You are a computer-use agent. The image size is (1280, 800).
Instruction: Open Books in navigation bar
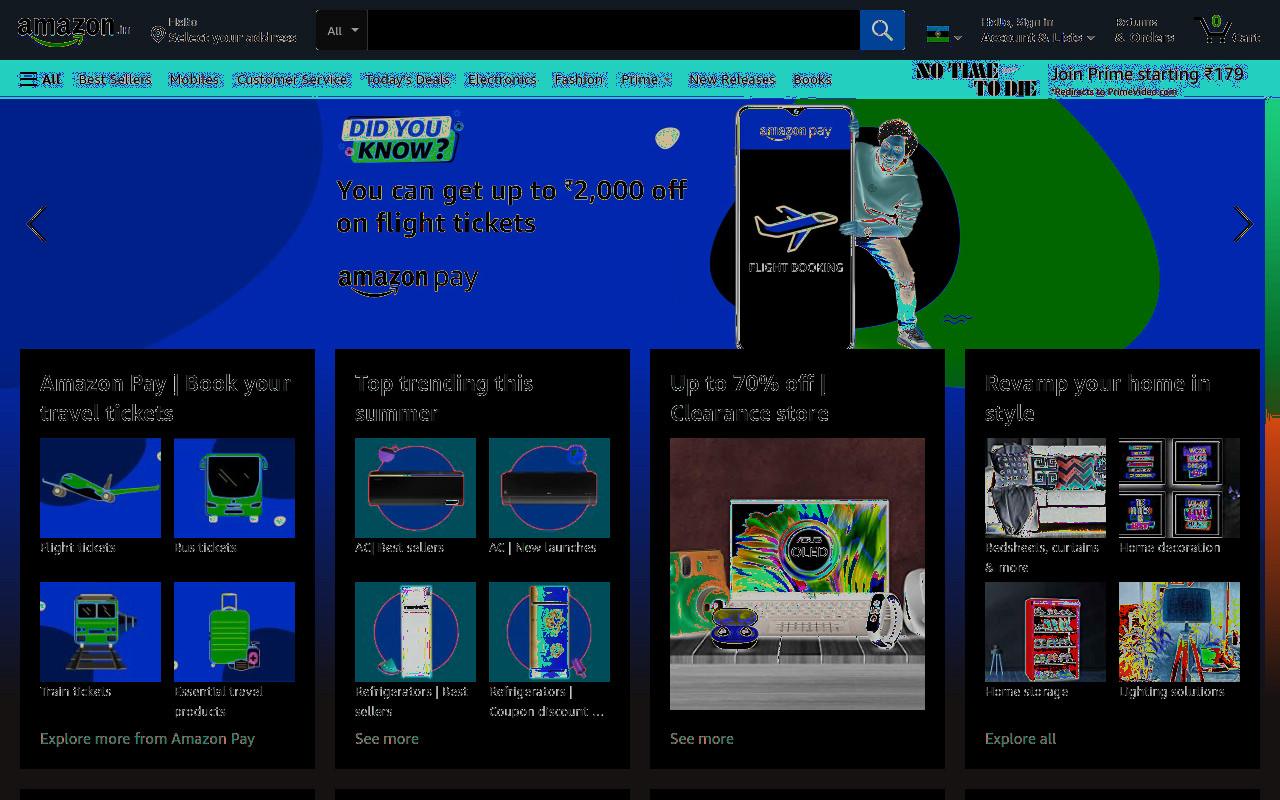pyautogui.click(x=812, y=79)
